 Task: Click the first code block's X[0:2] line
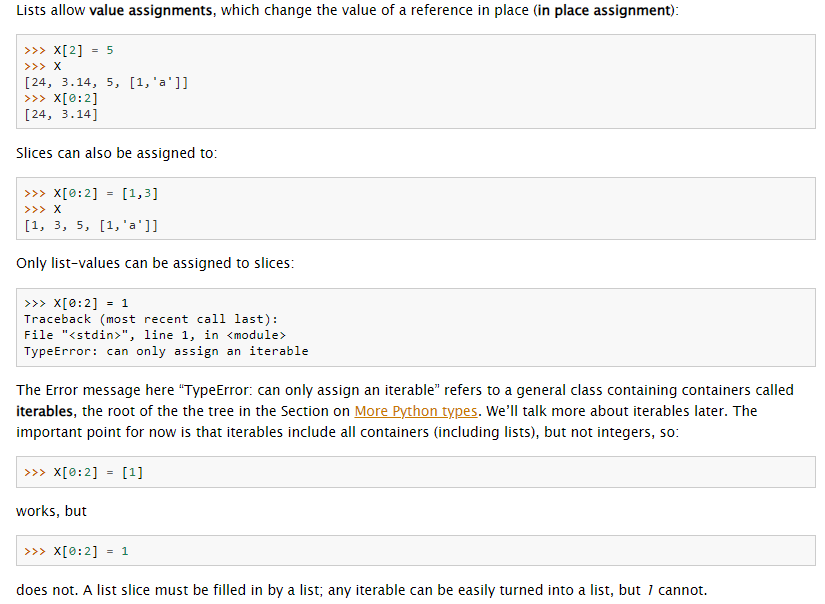61,98
